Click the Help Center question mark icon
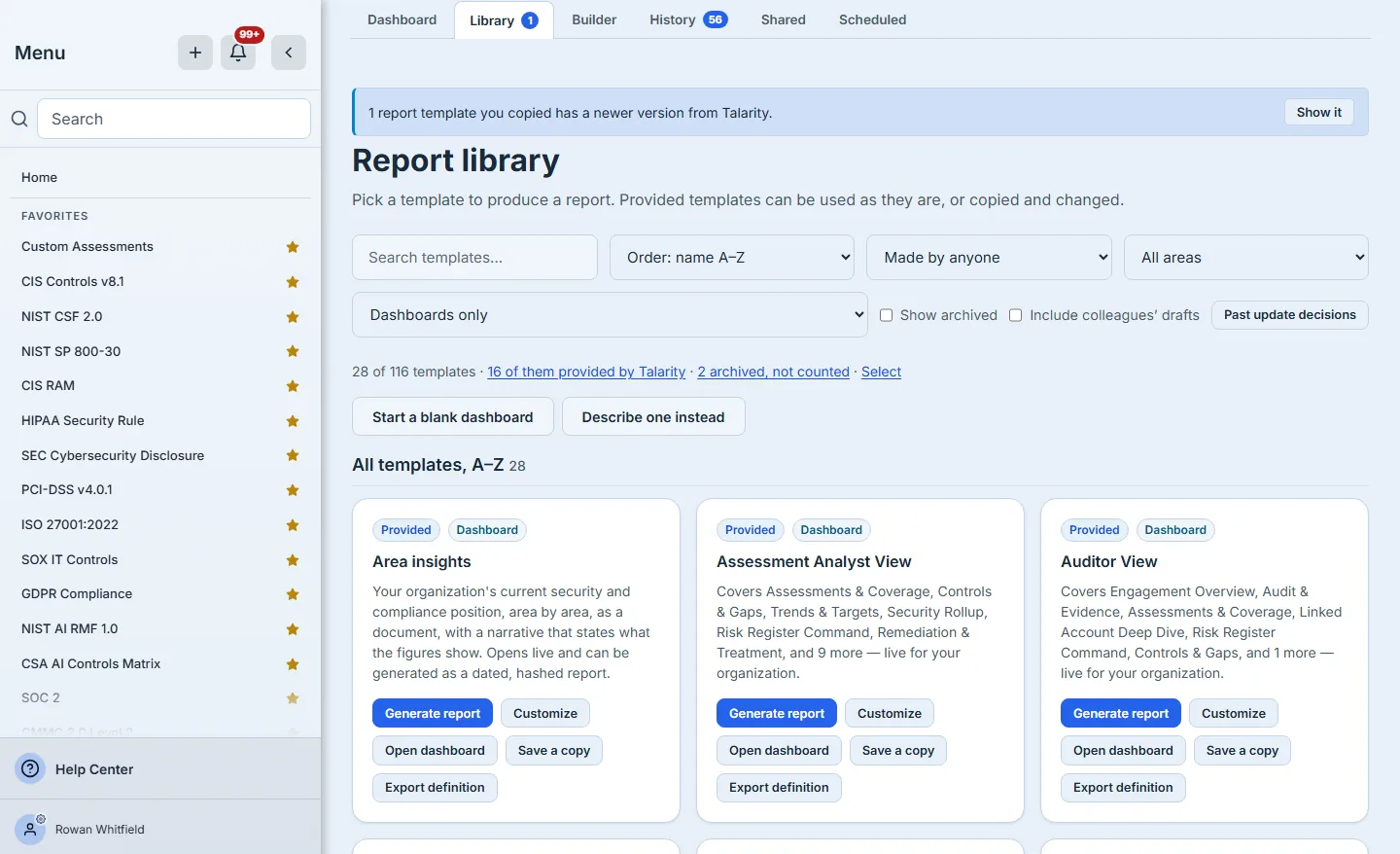Screen dimensions: 1400x854 [31, 769]
